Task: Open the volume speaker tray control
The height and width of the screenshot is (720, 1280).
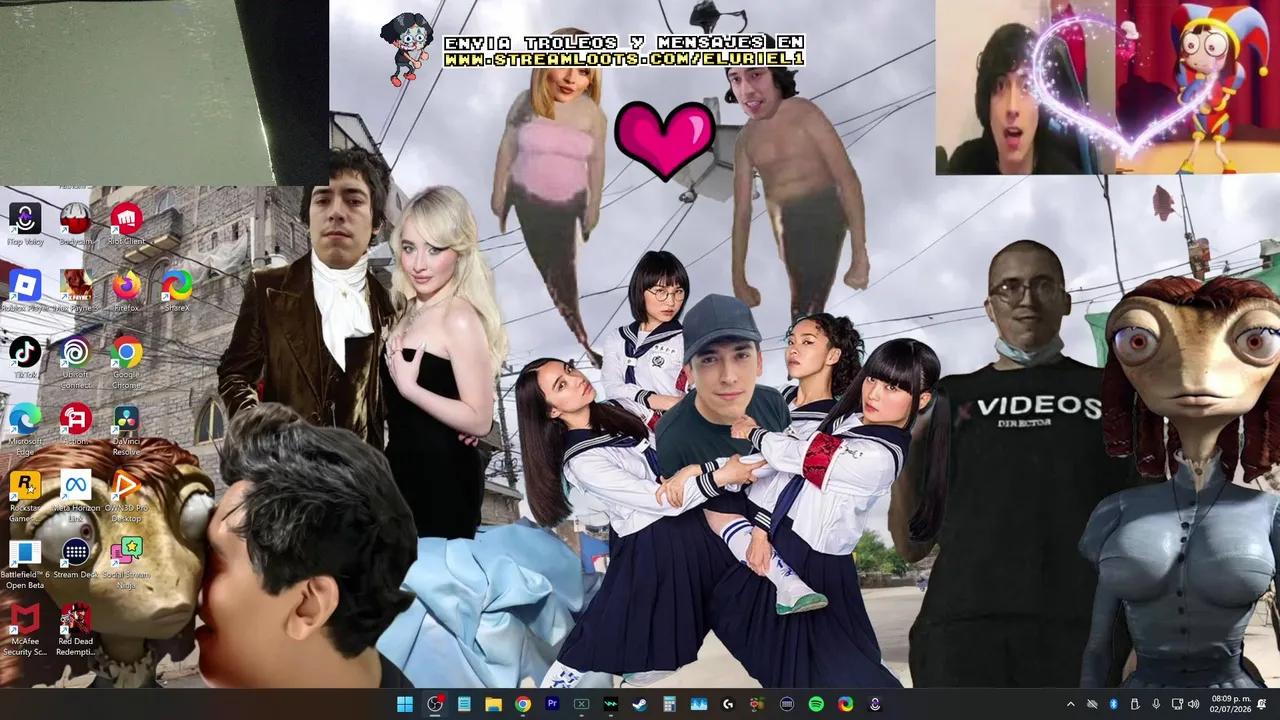Action: pos(1195,704)
